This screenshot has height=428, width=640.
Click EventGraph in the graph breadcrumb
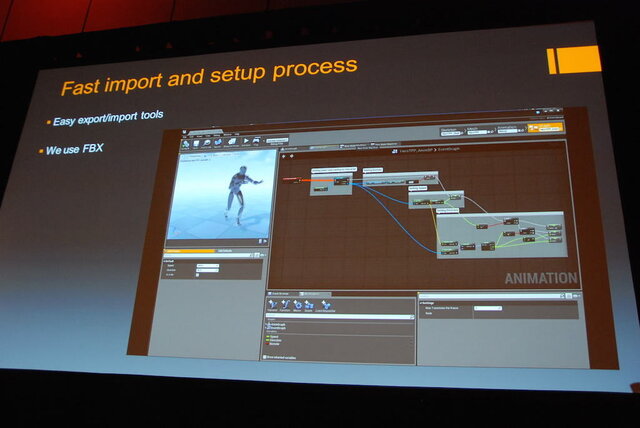pyautogui.click(x=449, y=149)
